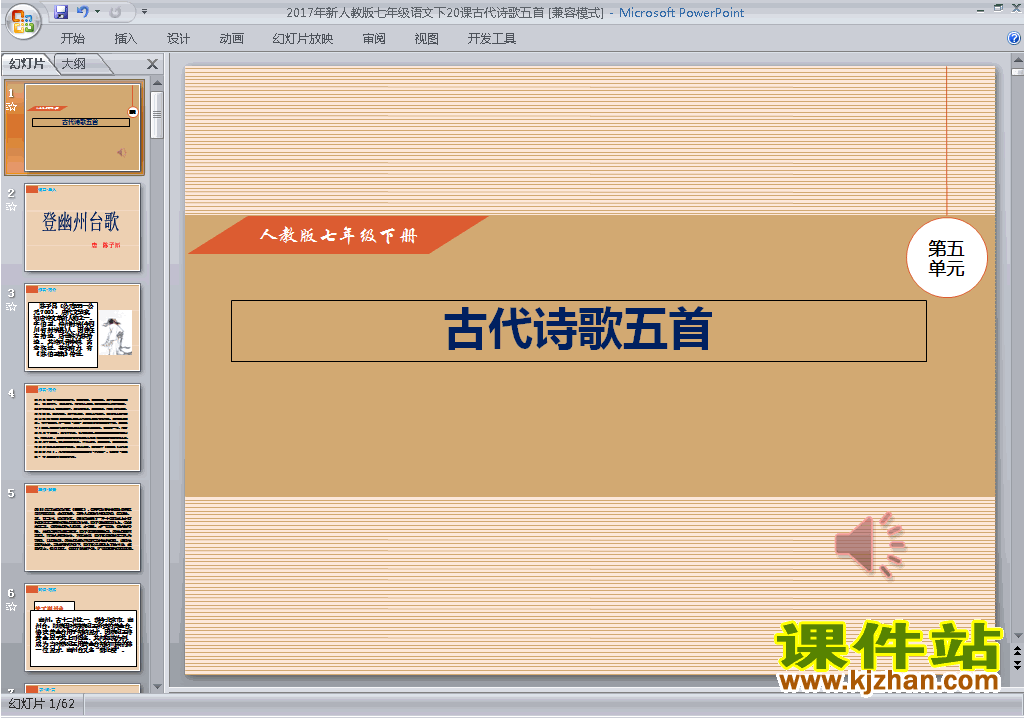The image size is (1024, 718).
Task: Jump to the previous slide with double up arrows
Action: [x=1017, y=651]
